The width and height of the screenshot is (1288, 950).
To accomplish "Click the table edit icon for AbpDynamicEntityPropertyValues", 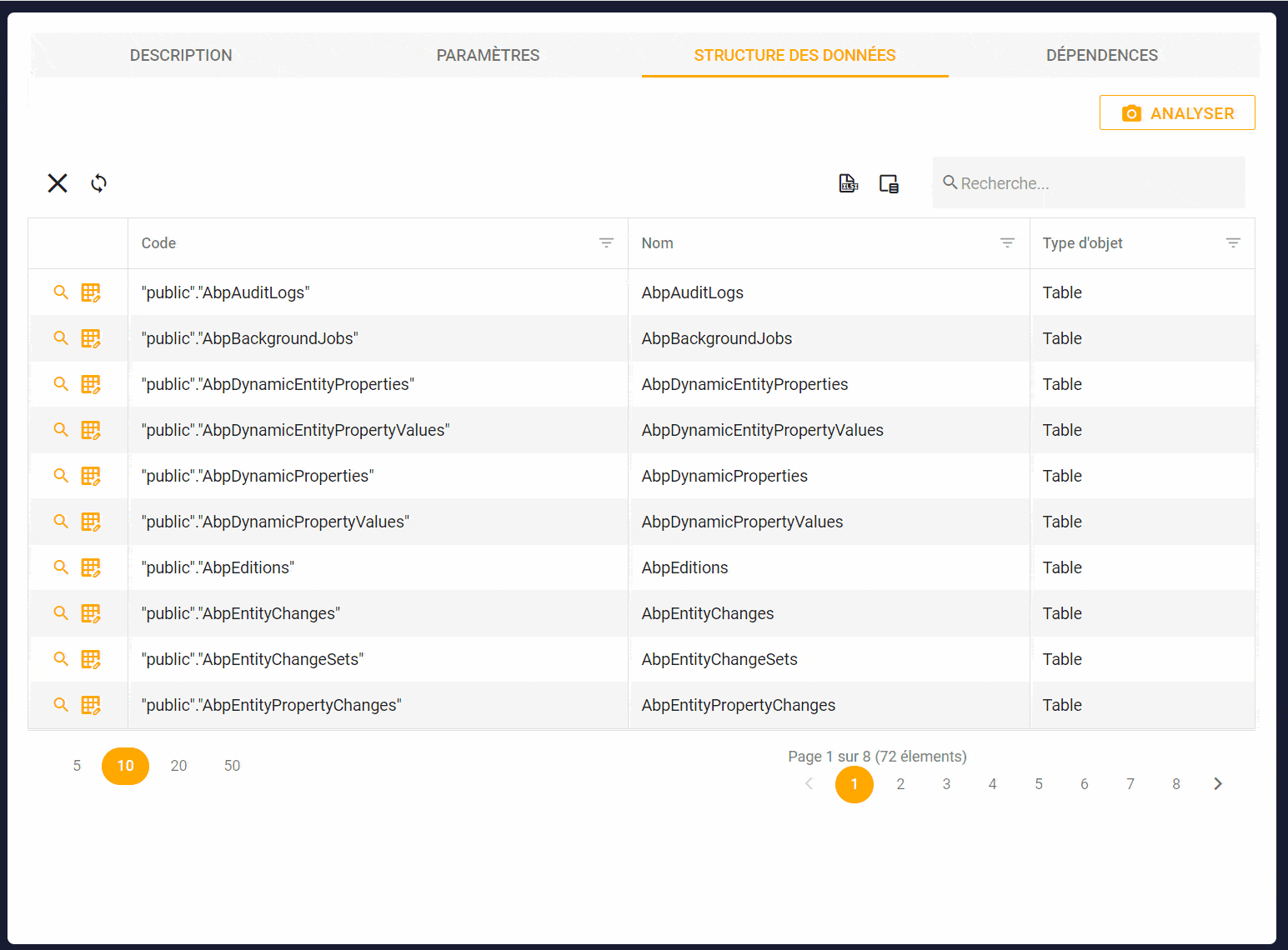I will tap(91, 430).
